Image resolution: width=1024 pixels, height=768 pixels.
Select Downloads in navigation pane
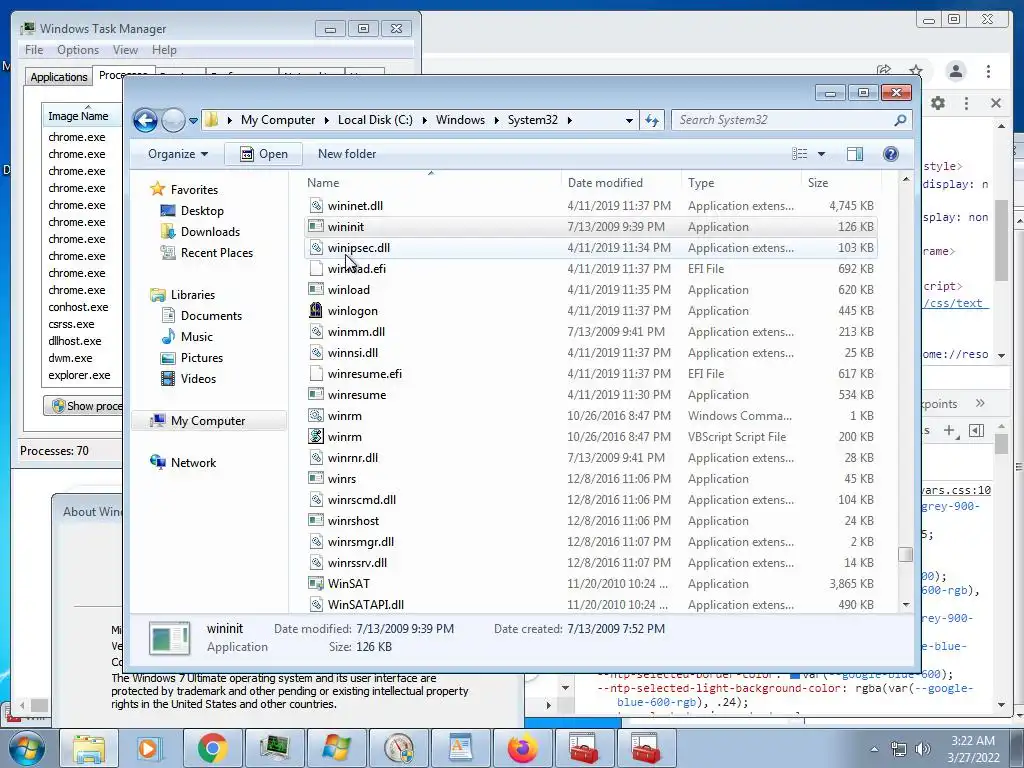210,232
